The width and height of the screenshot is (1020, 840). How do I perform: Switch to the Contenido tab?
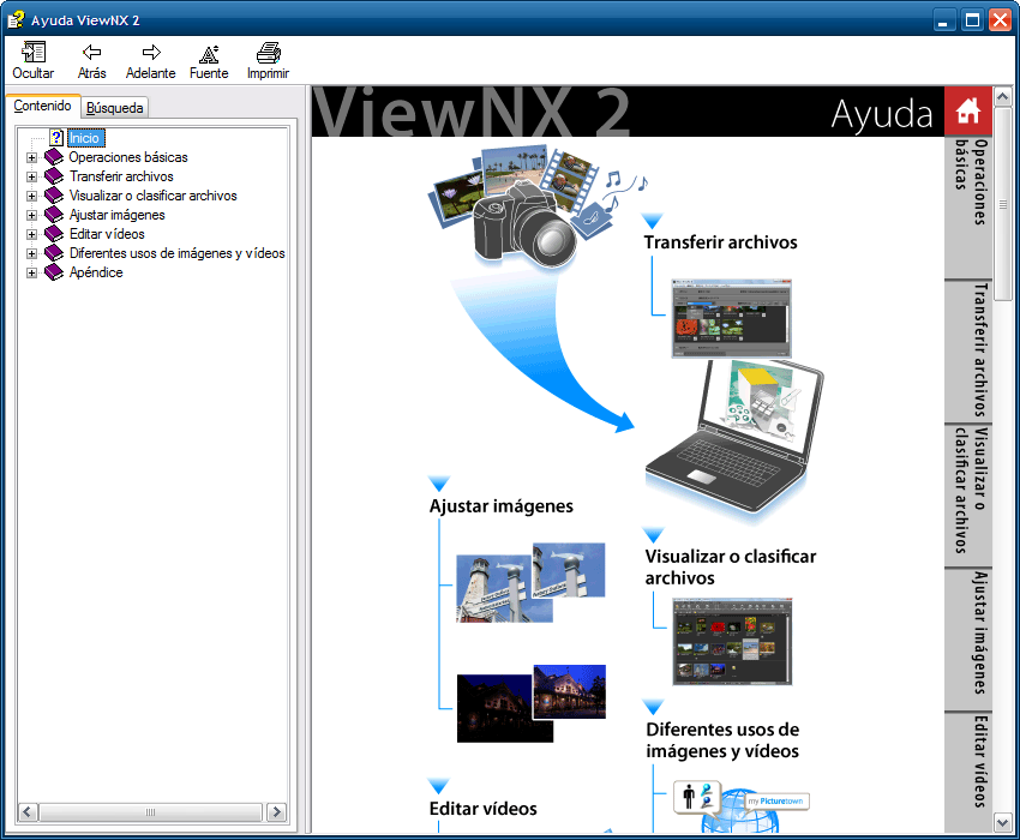[42, 105]
